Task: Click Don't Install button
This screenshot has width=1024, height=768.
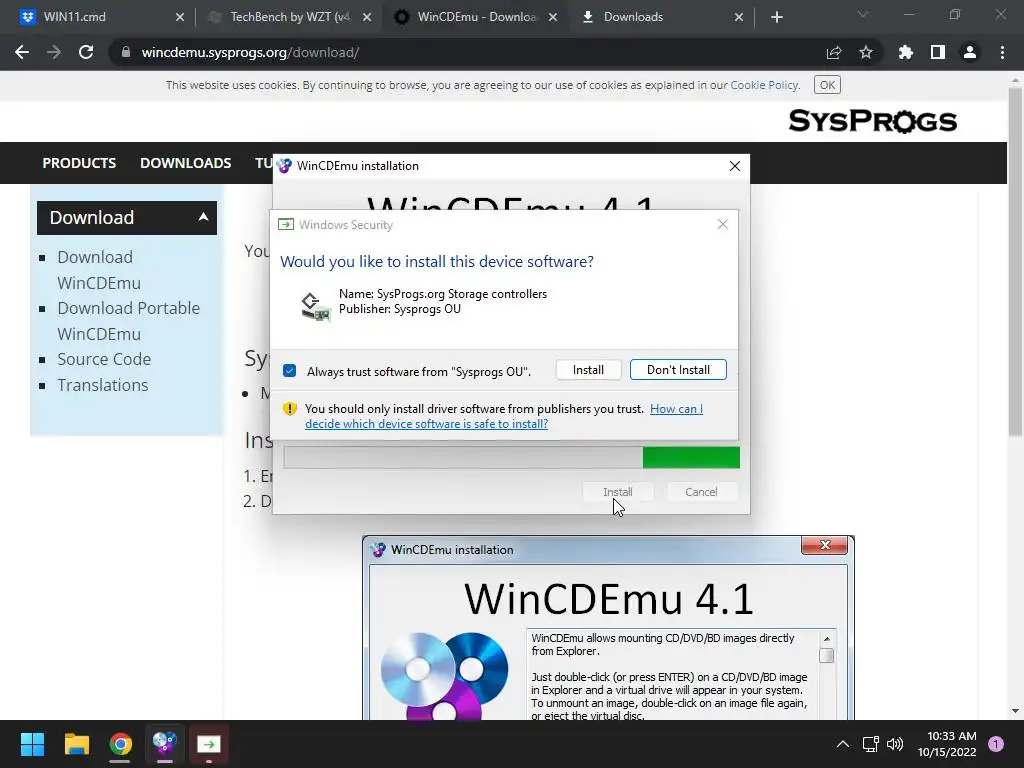Action: 678,370
